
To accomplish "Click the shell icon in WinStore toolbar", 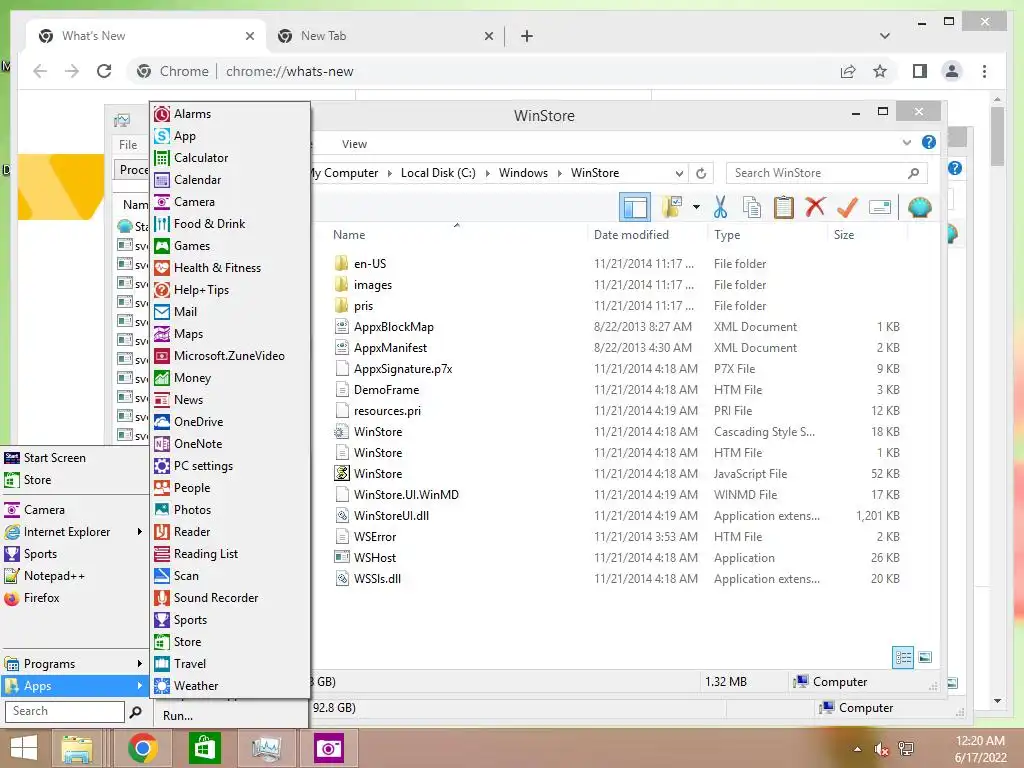I will (x=920, y=208).
